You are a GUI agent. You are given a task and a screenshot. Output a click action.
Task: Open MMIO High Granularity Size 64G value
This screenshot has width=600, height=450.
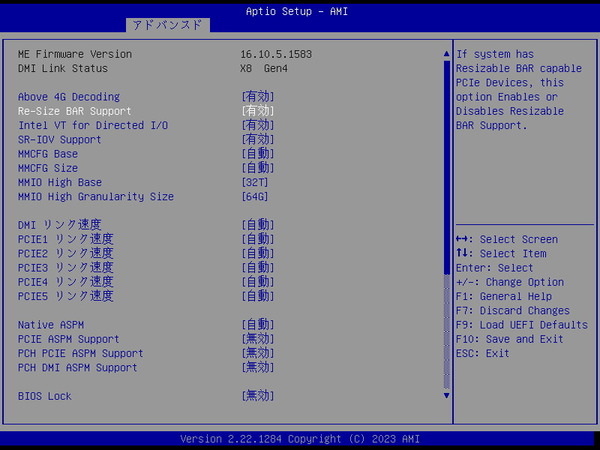[x=255, y=197]
